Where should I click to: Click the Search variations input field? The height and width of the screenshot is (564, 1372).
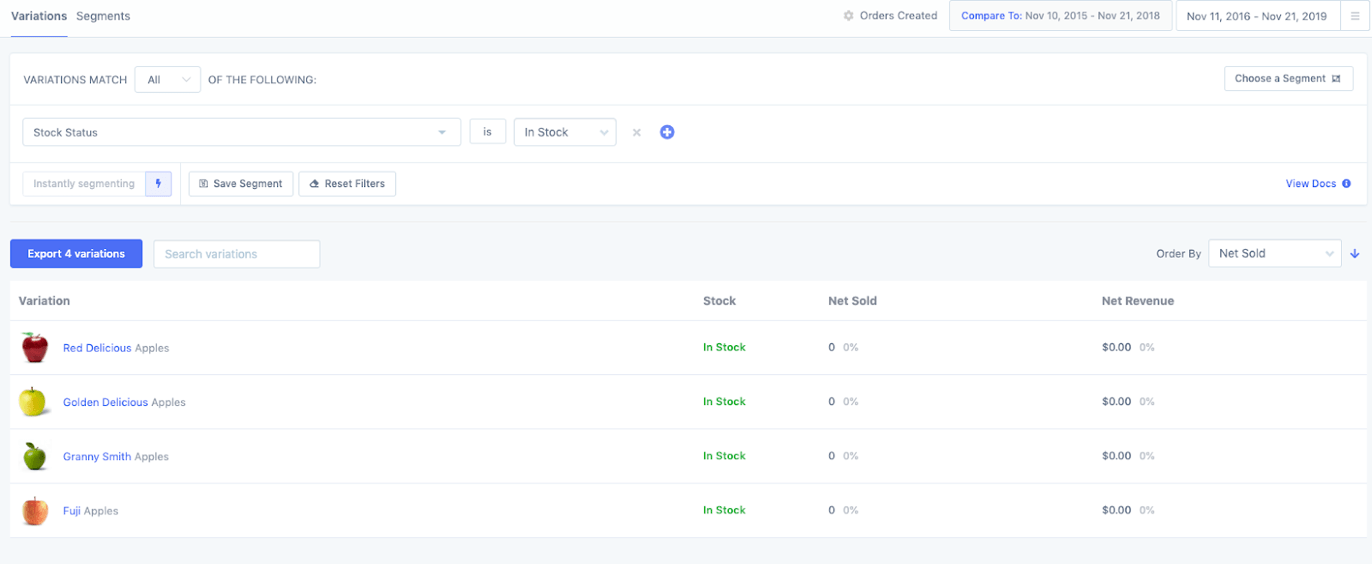pos(236,254)
